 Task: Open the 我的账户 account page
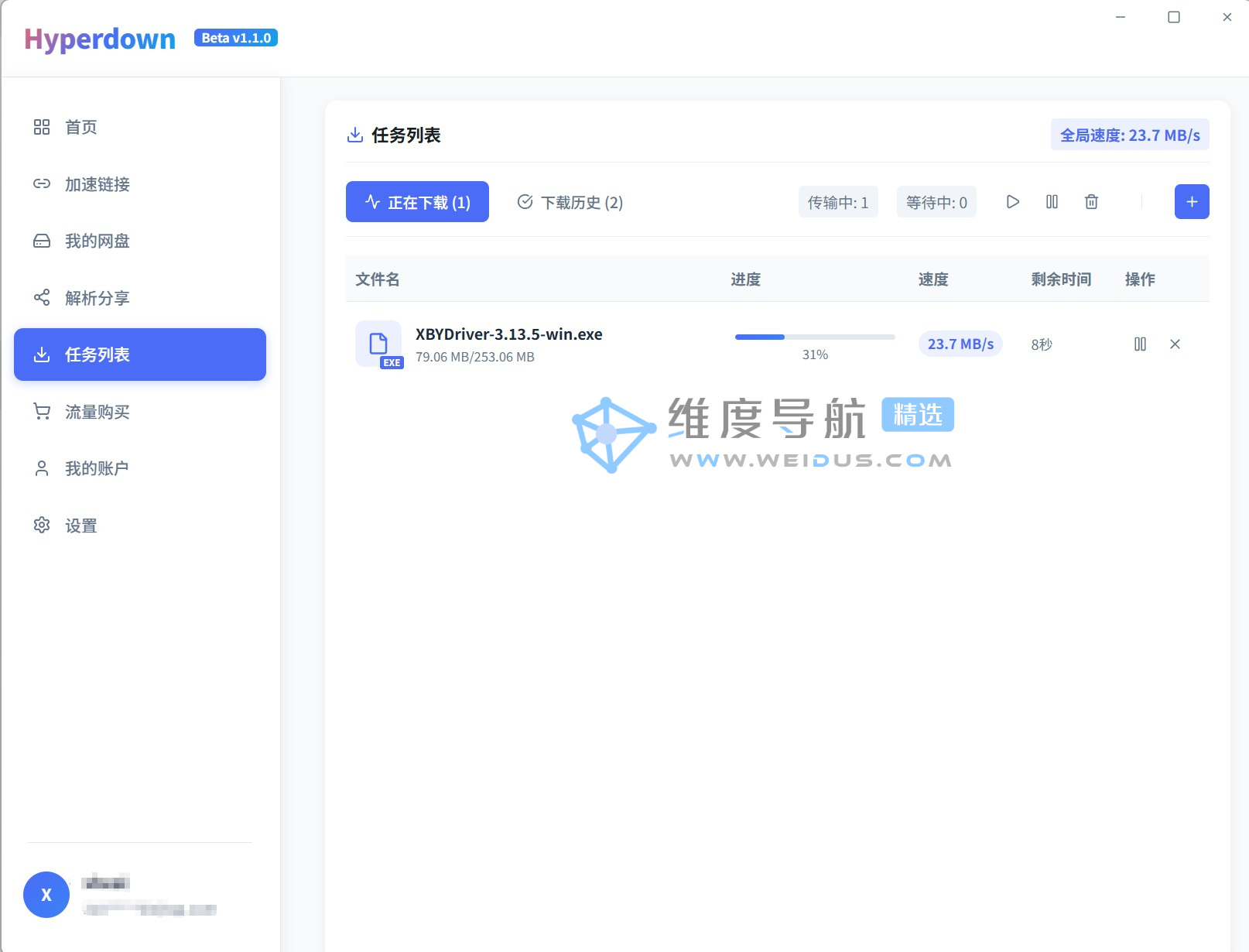[98, 468]
